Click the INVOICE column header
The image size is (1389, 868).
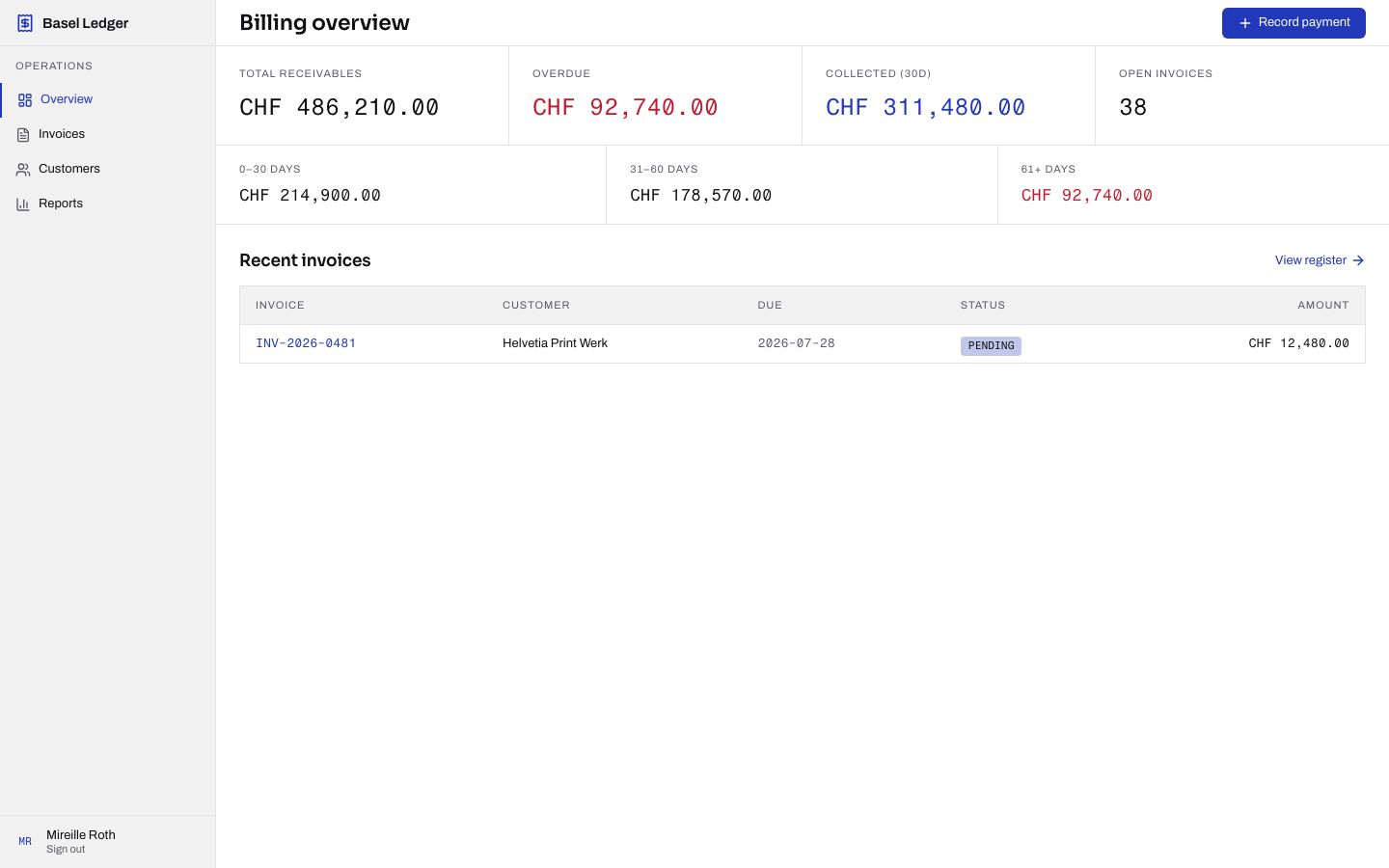pos(280,305)
